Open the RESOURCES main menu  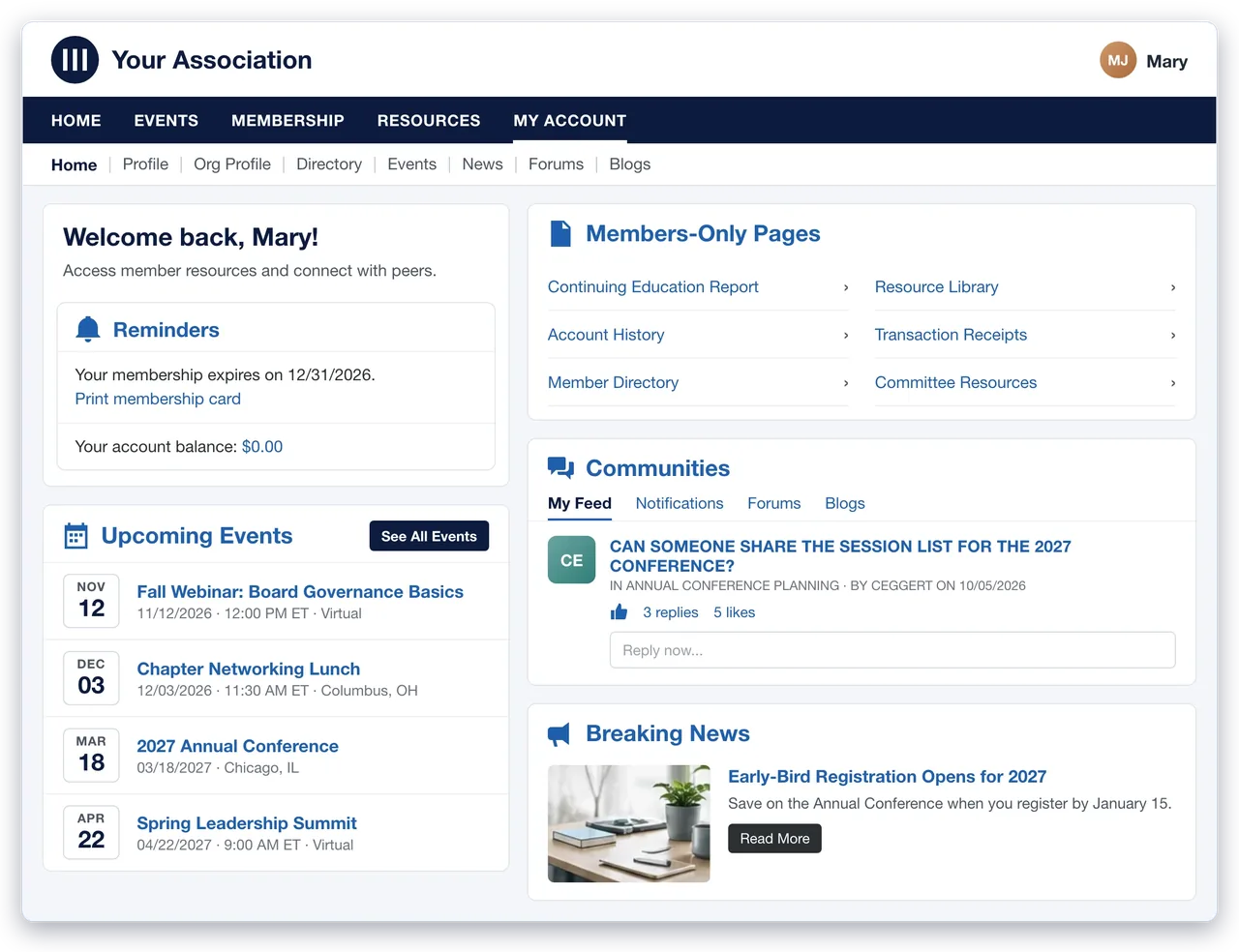[429, 121]
